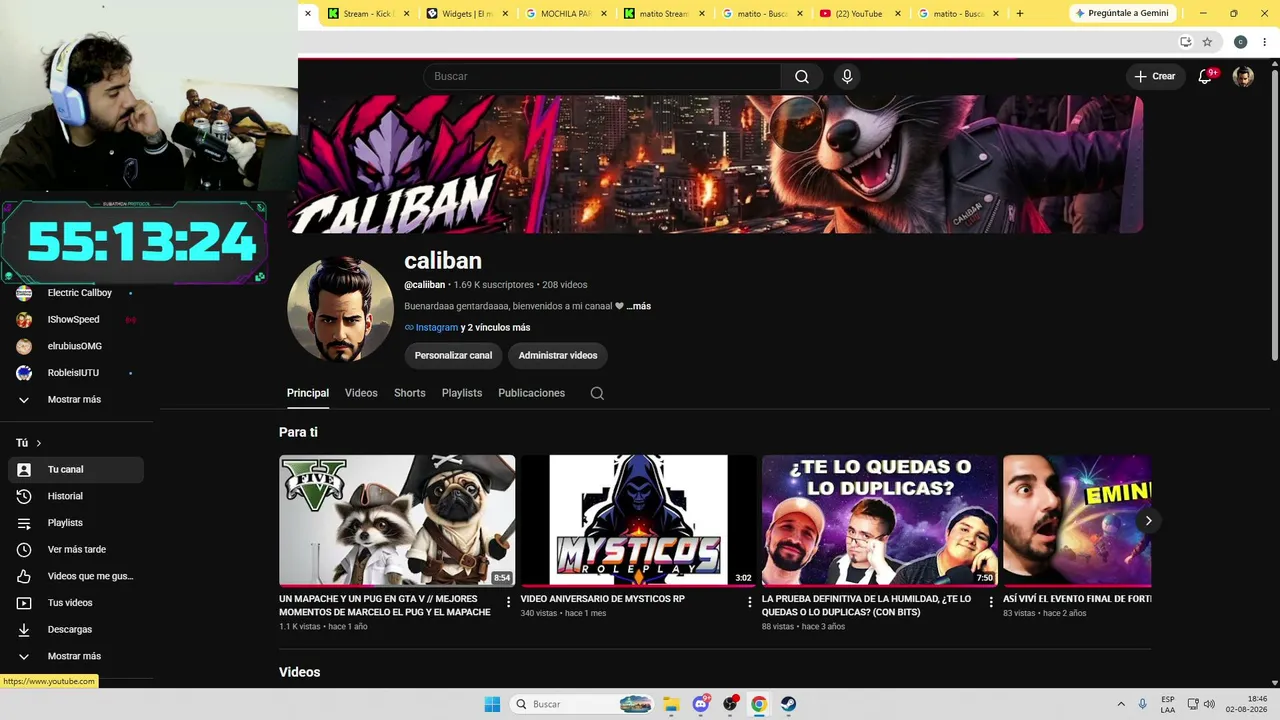Open Windows Start menu
Screen dimensions: 1280x720
pos(492,704)
